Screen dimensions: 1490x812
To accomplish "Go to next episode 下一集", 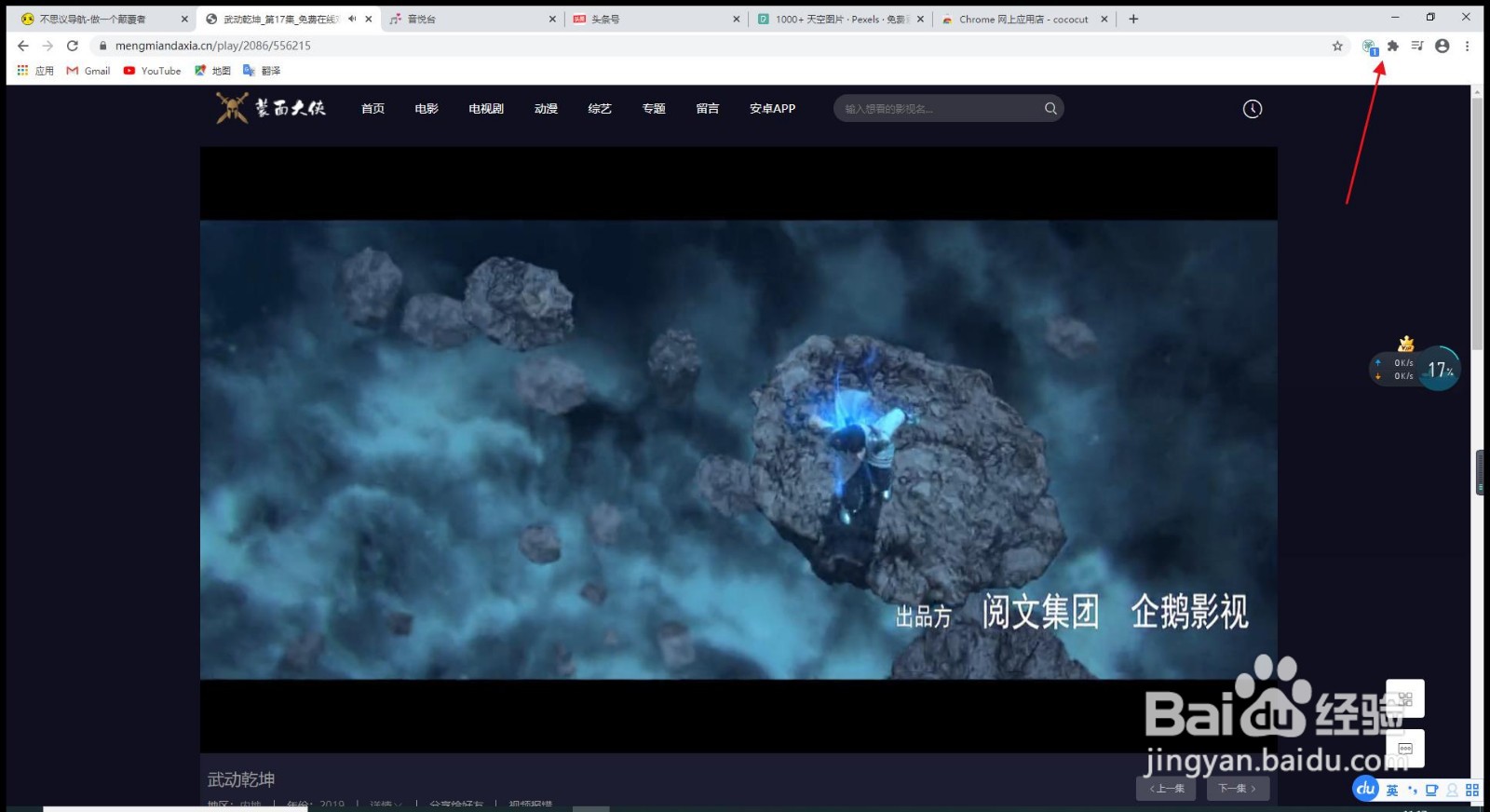I will (x=1239, y=789).
